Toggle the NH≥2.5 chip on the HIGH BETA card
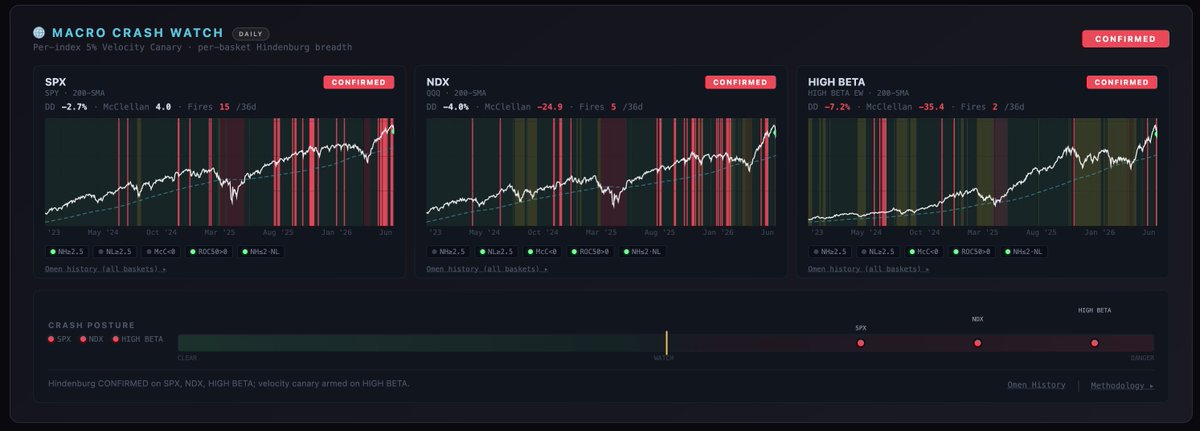 (x=832, y=252)
